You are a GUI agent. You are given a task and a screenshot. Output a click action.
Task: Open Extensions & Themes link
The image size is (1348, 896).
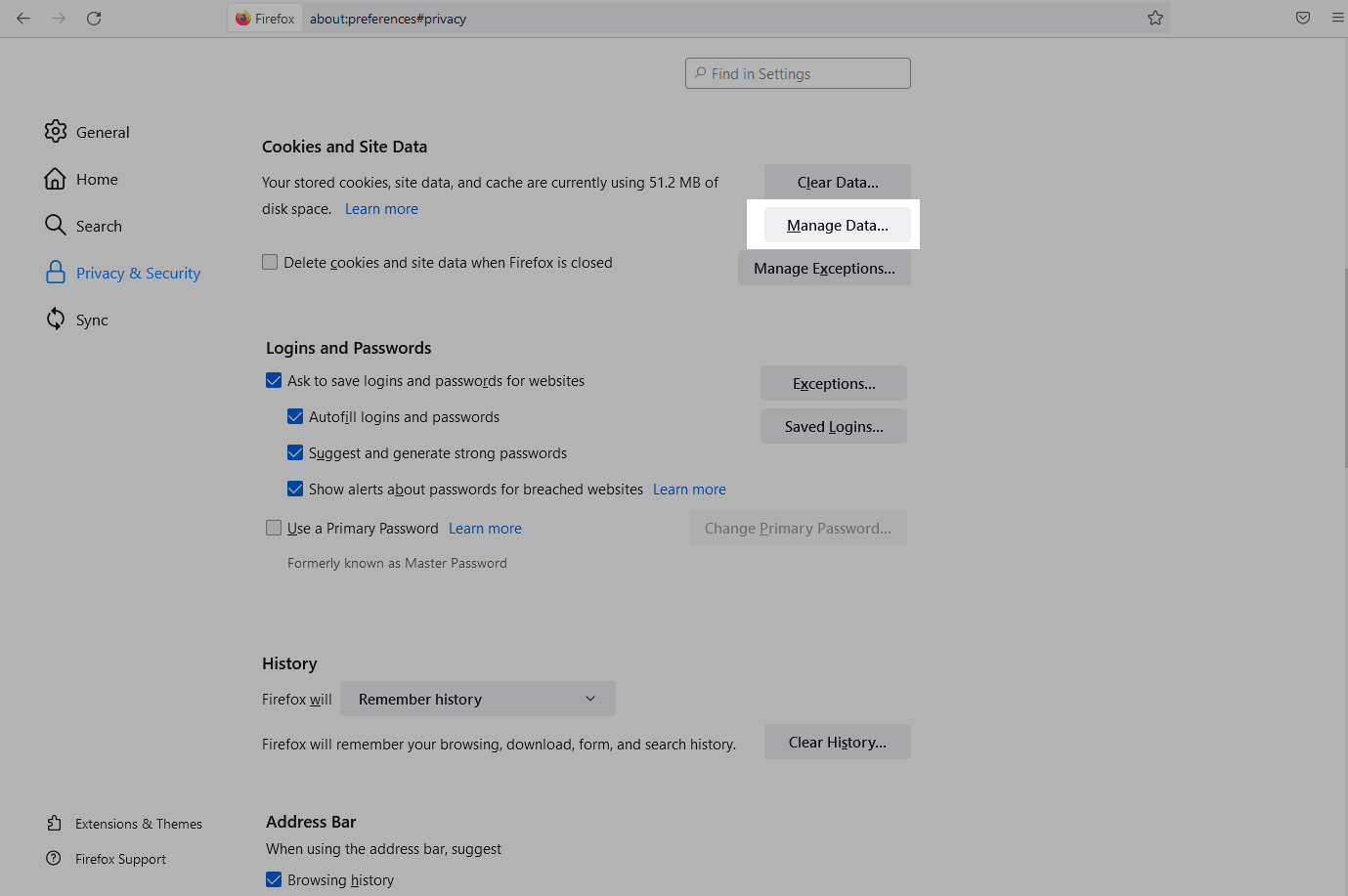pos(138,824)
